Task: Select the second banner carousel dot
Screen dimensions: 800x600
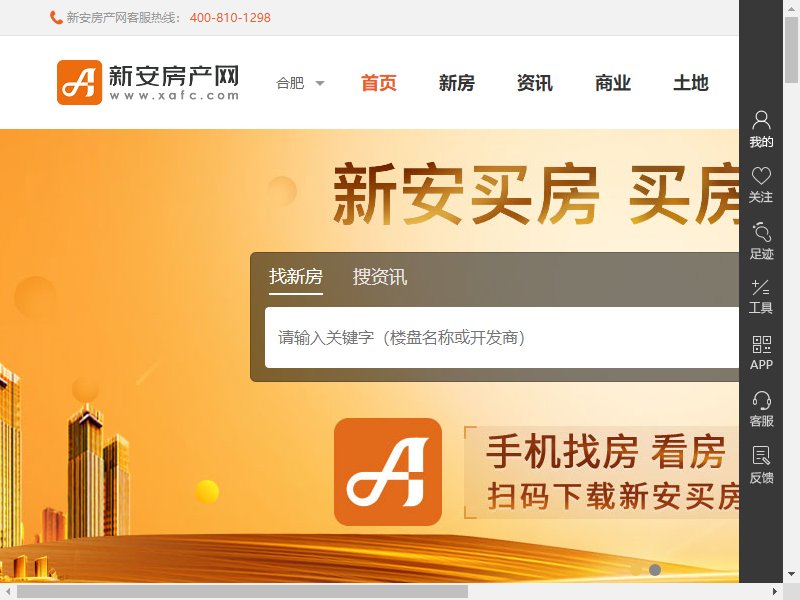Action: pos(655,570)
